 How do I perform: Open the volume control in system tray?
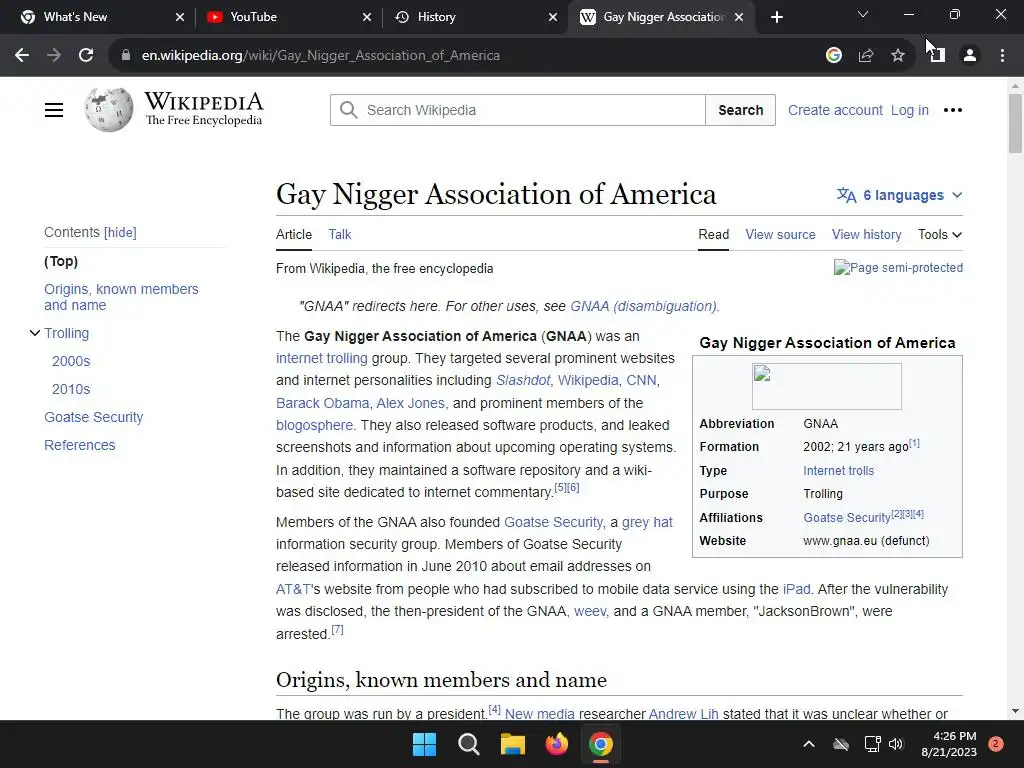896,744
